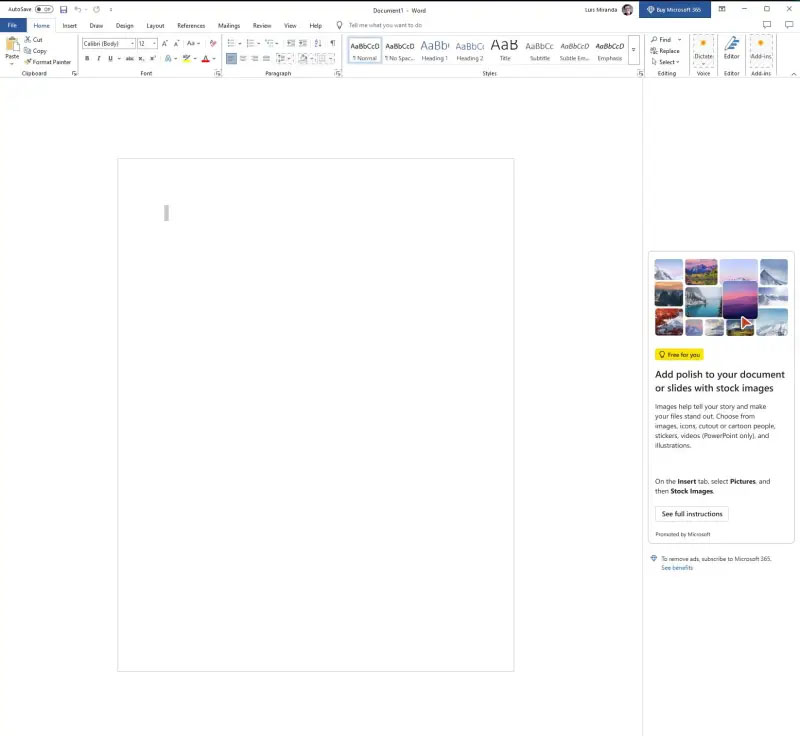Click the Save icon in the title bar
This screenshot has width=800, height=736.
pyautogui.click(x=63, y=9)
